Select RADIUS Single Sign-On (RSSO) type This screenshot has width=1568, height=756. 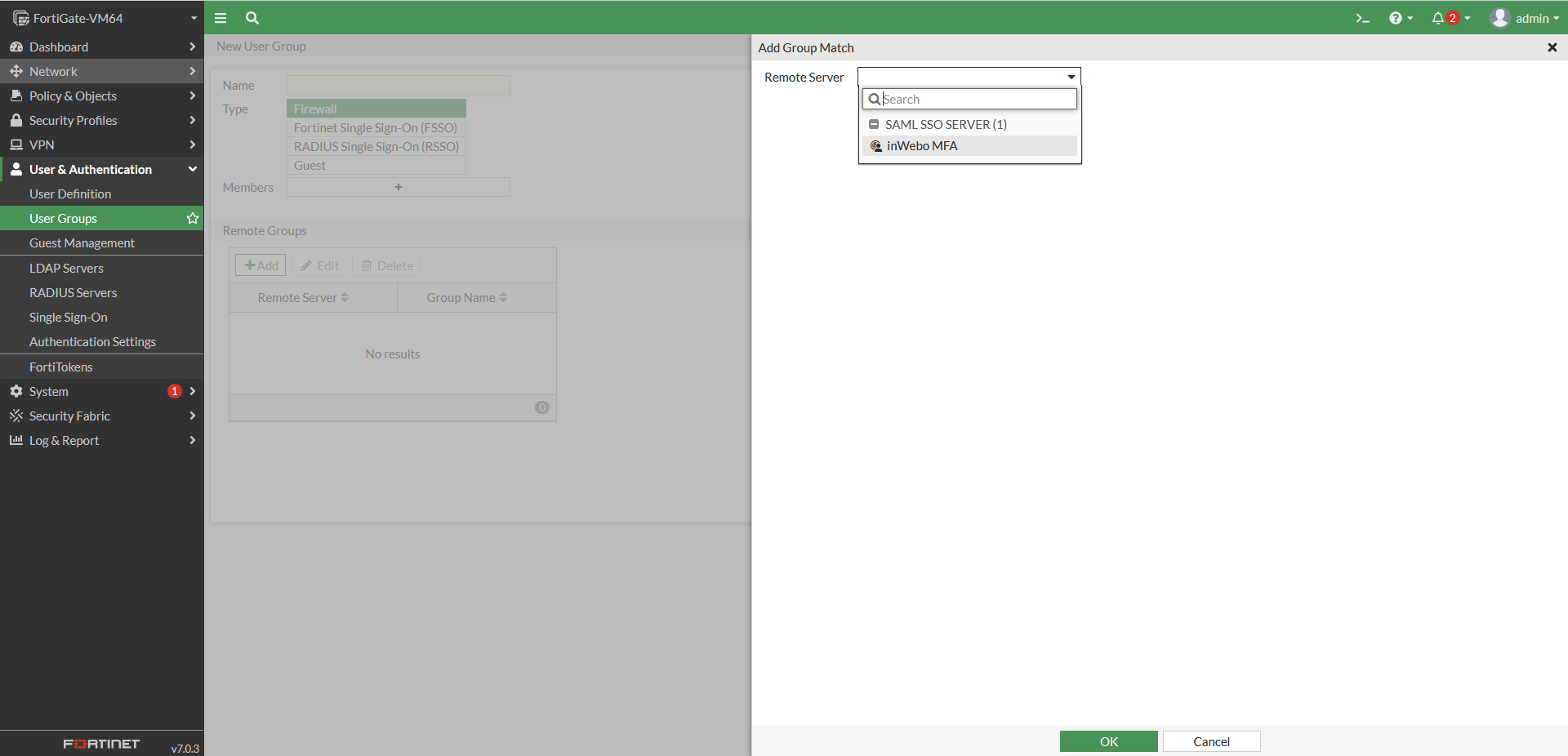coord(375,147)
